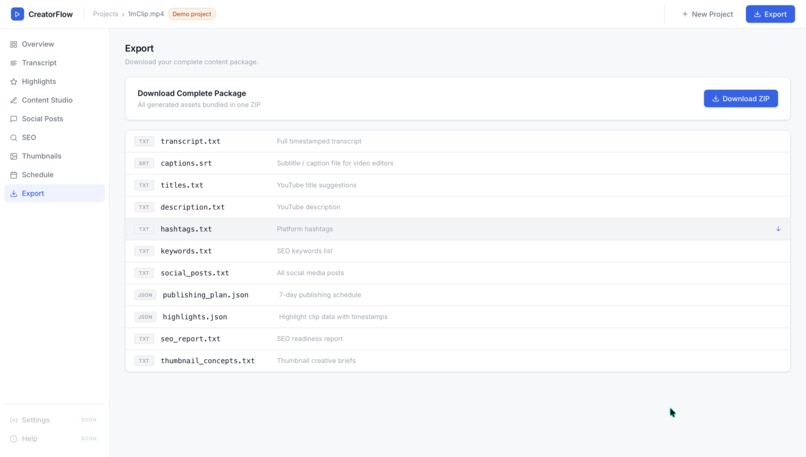Screen dimensions: 806x457
Task: Click the JSON badge of highlights.json
Action: [145, 317]
